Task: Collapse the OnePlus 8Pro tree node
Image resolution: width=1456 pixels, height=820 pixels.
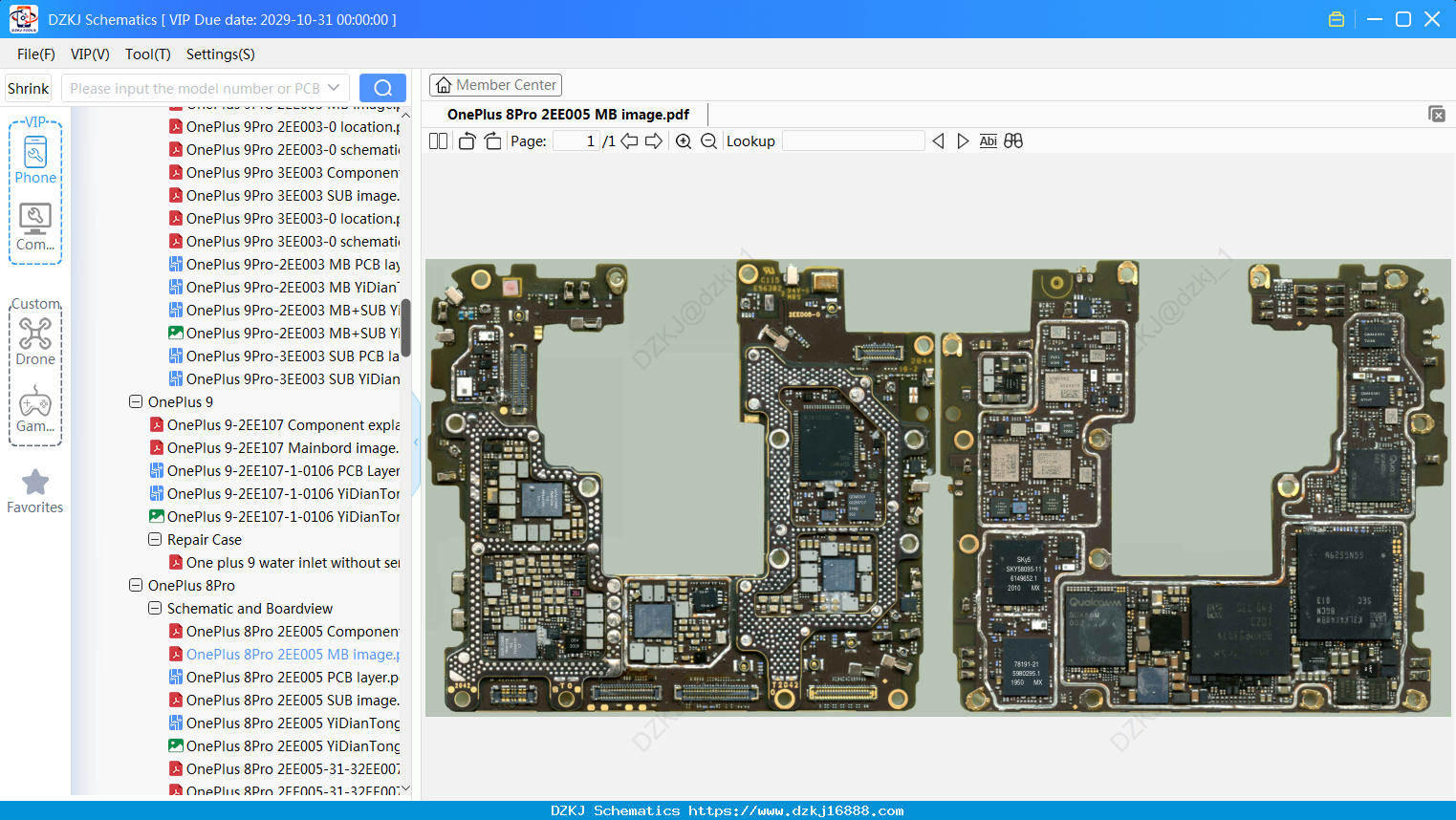Action: tap(136, 585)
